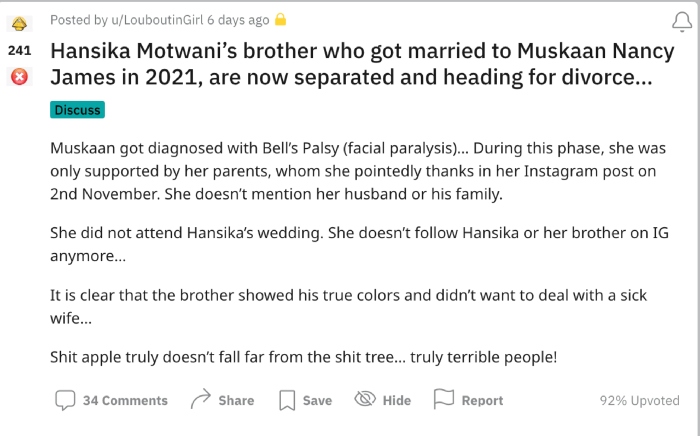Downvote the post with the red X icon

[x=19, y=76]
